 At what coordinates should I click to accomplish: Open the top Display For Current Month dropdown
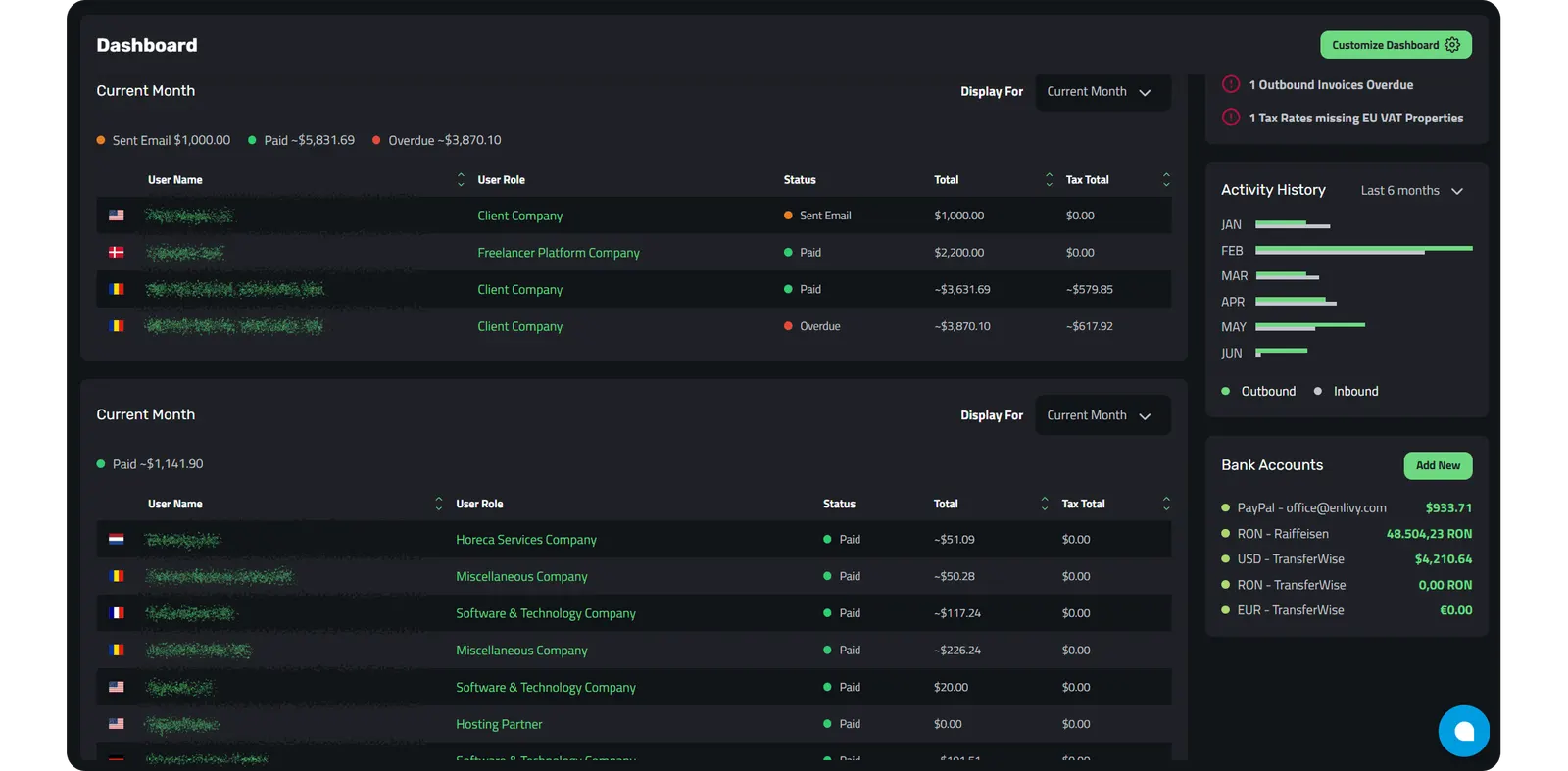click(x=1102, y=92)
